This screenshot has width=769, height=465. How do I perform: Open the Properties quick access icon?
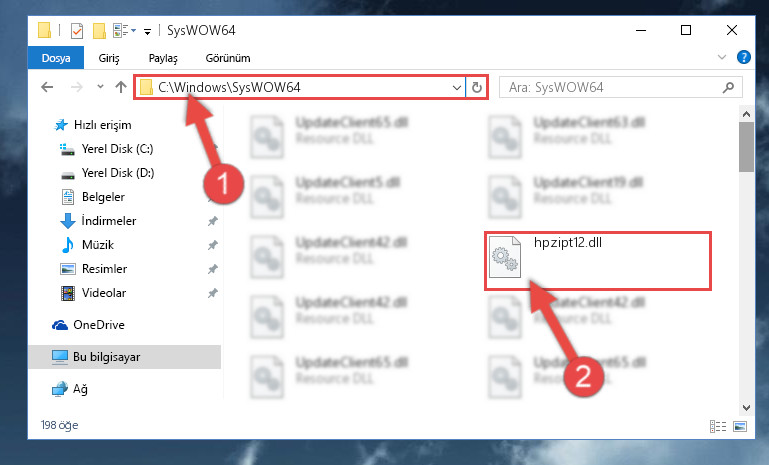click(77, 30)
